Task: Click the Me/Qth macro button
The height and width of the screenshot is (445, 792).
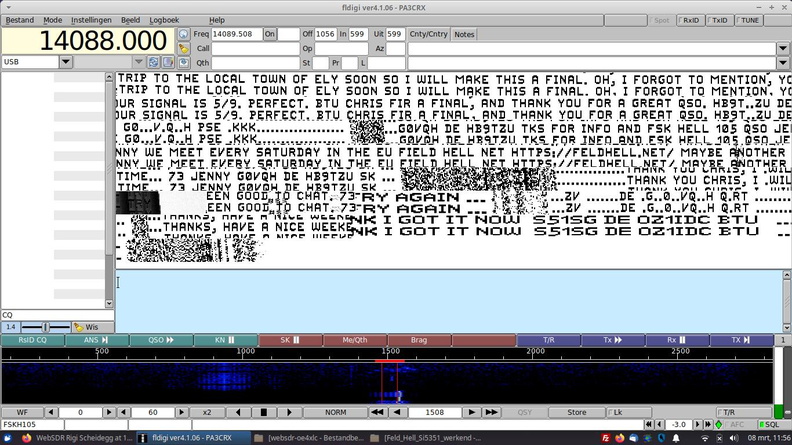Action: pyautogui.click(x=354, y=340)
